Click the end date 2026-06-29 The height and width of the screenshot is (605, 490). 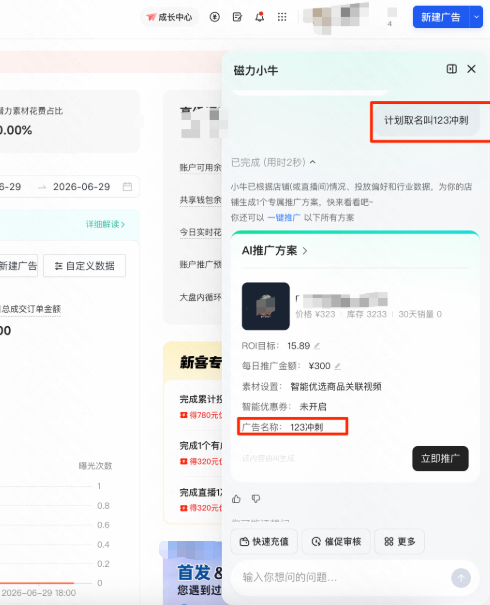click(x=81, y=187)
